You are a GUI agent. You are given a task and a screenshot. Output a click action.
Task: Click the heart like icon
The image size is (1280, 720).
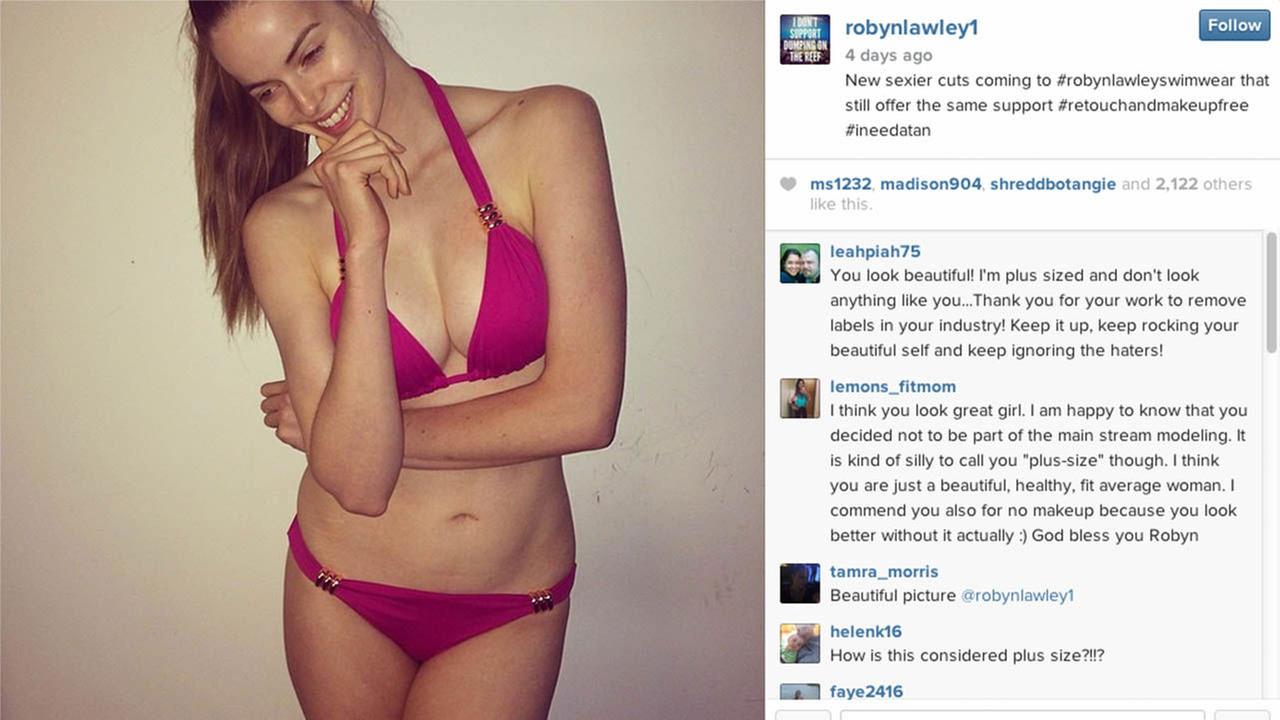click(x=788, y=184)
